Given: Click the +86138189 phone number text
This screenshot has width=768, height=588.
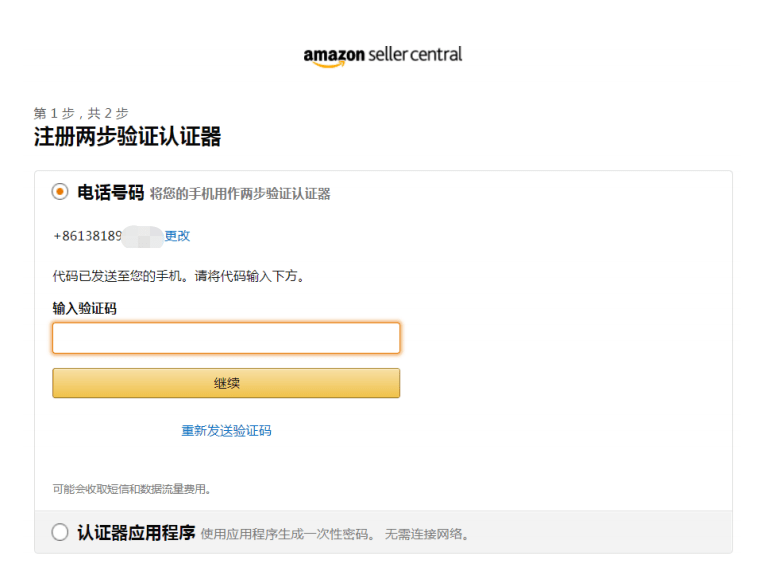Looking at the screenshot, I should (87, 236).
